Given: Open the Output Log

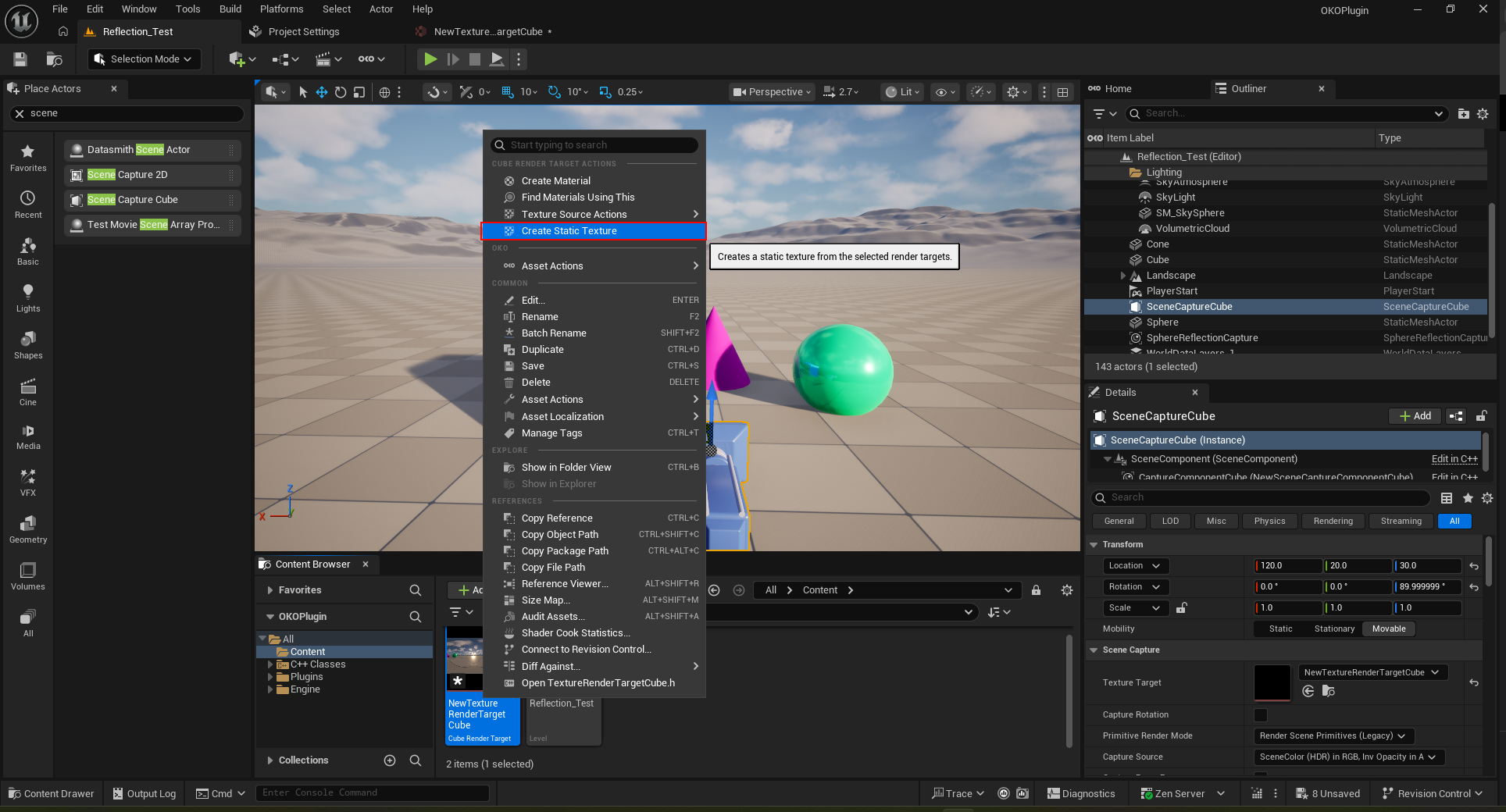Looking at the screenshot, I should click(145, 794).
